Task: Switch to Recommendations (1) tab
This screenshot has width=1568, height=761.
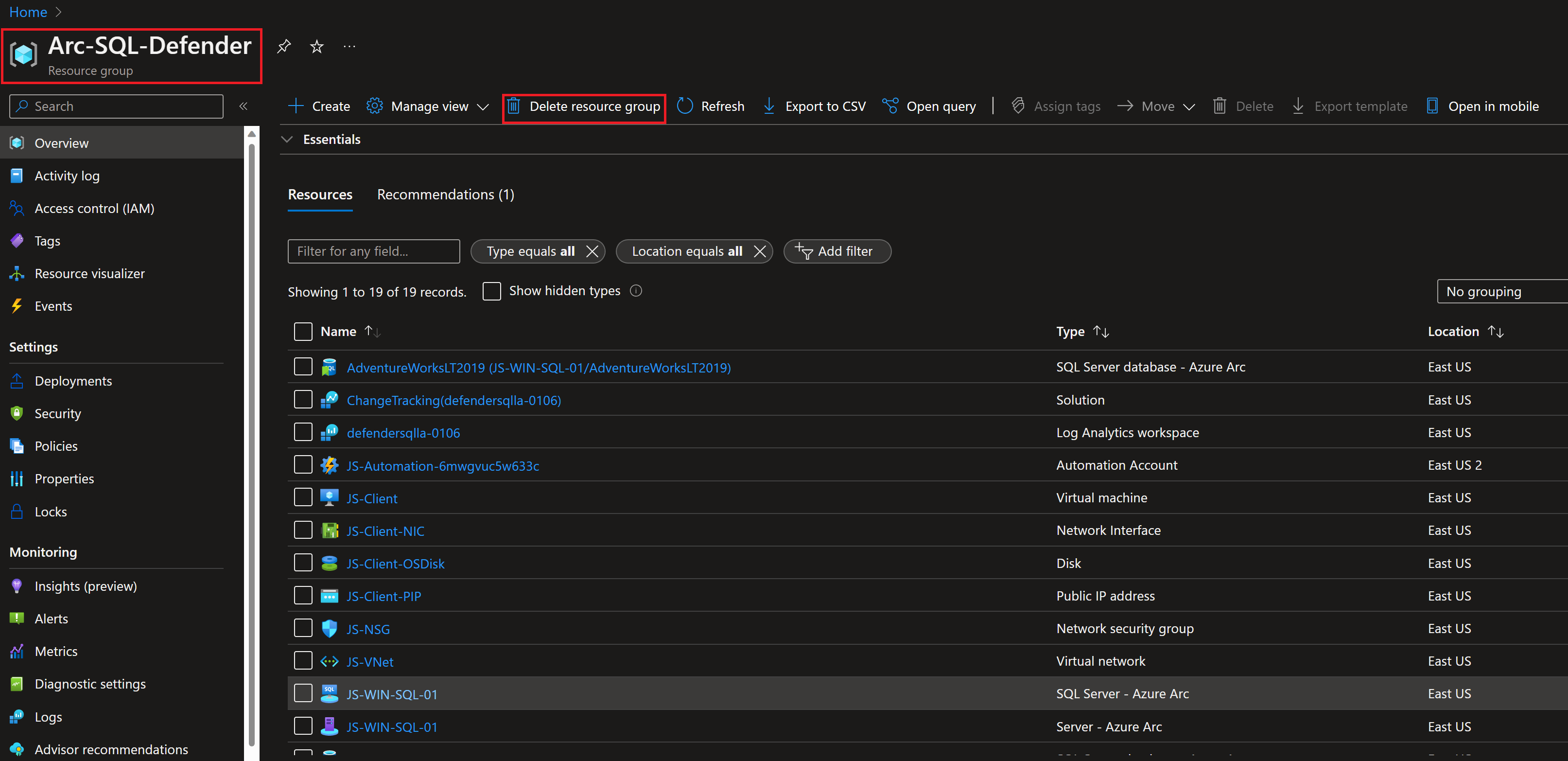Action: click(x=446, y=195)
